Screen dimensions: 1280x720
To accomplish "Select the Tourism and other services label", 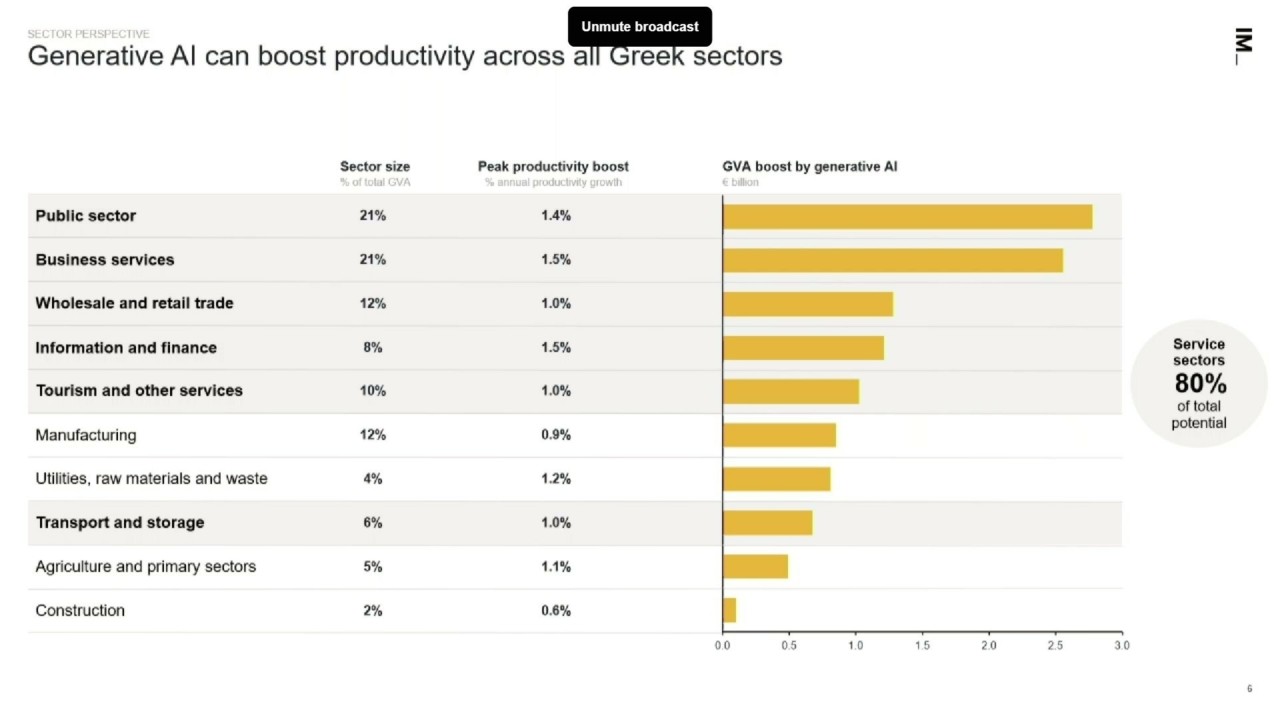I will [139, 391].
